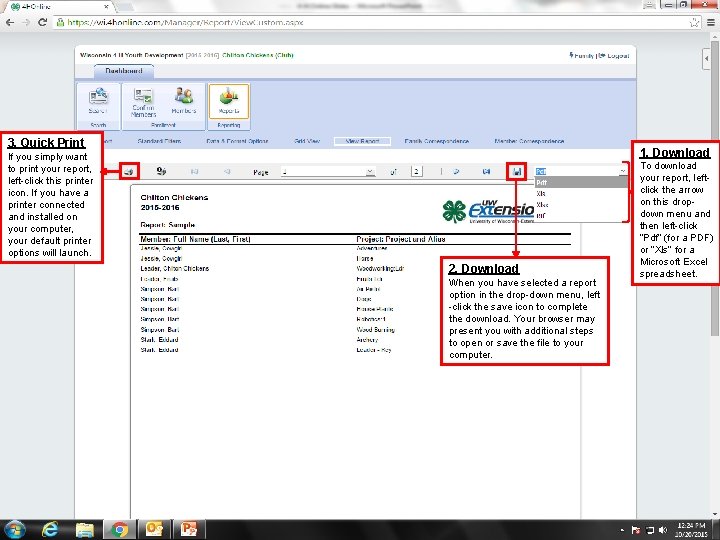
Task: Click the network tray icon
Action: point(650,530)
